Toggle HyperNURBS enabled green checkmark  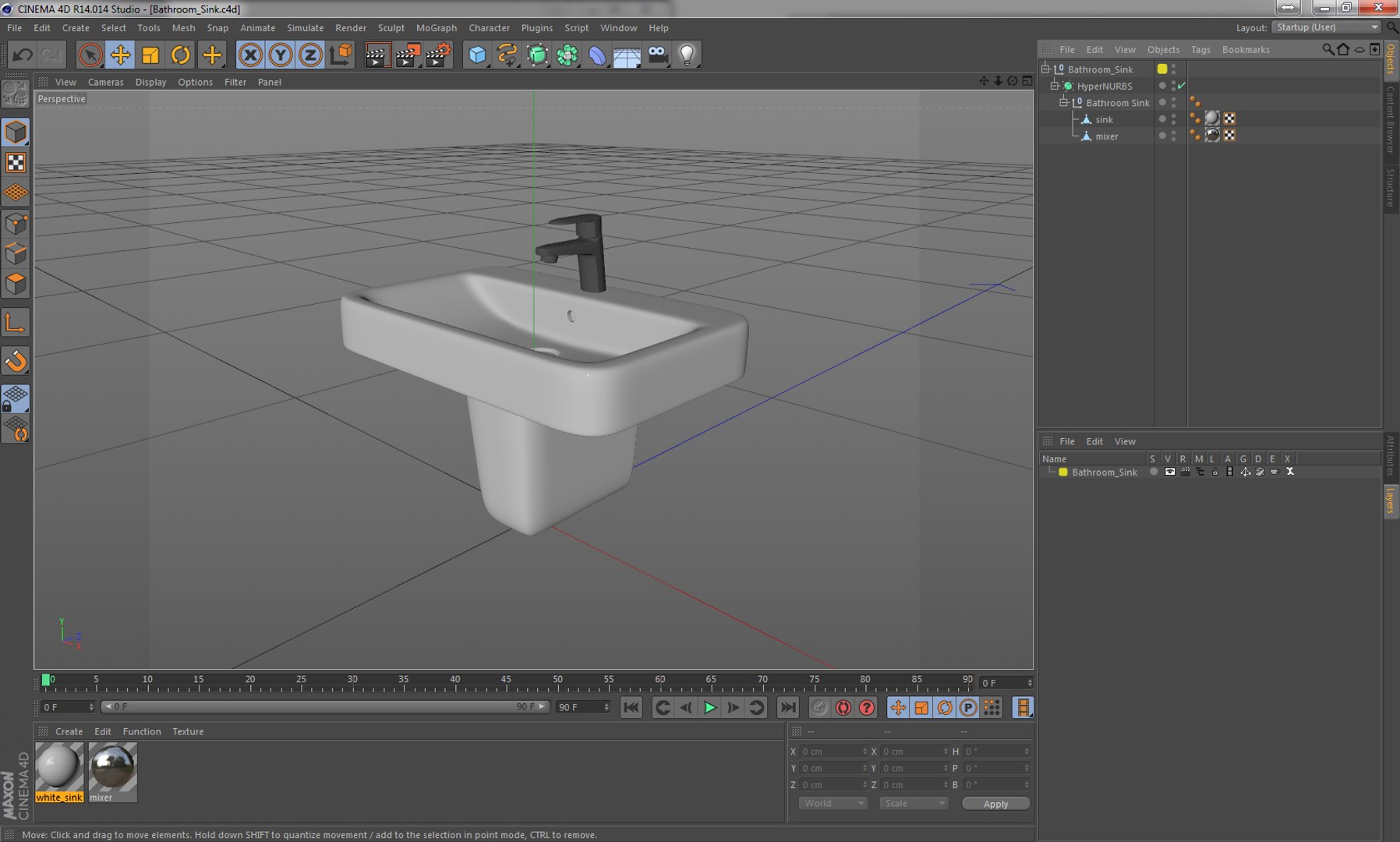coord(1182,86)
